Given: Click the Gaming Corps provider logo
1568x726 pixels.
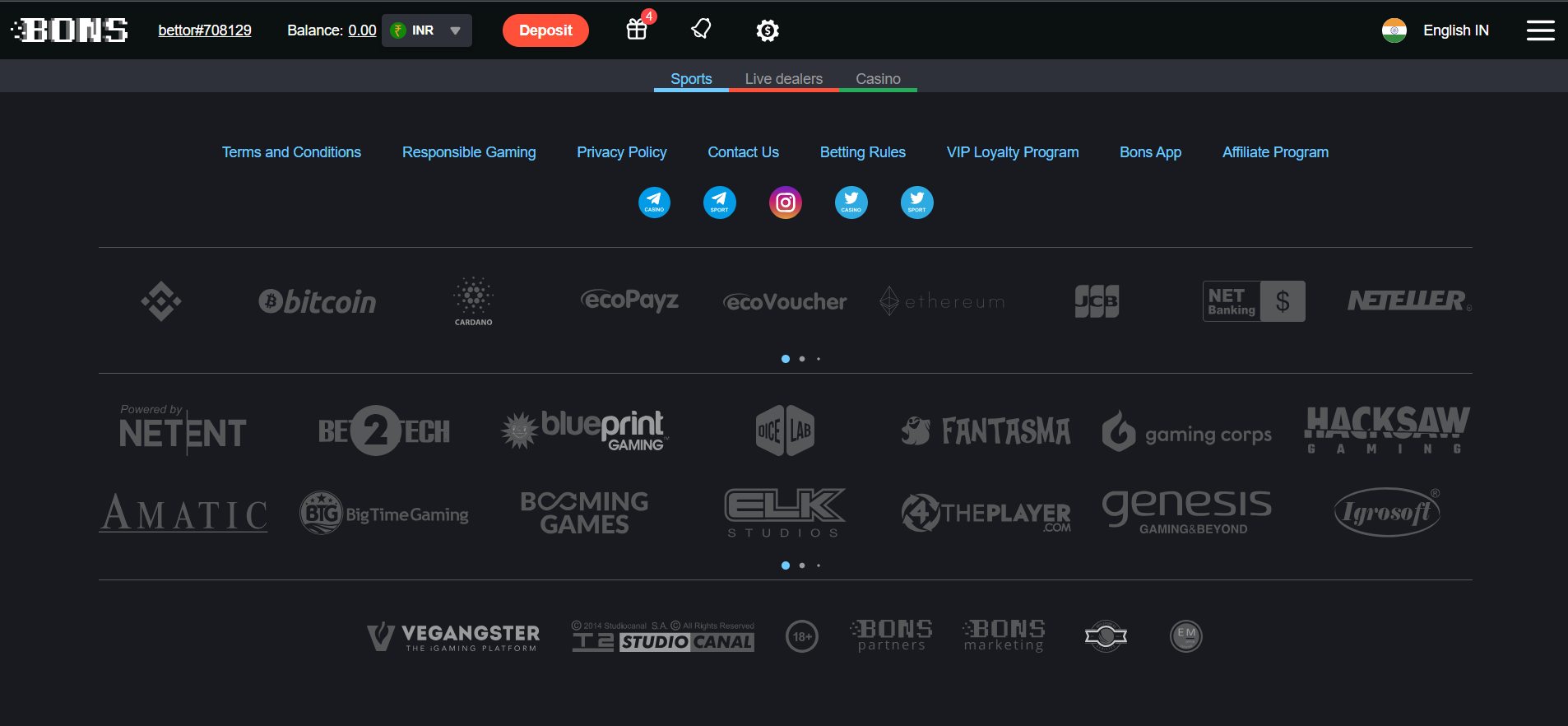Looking at the screenshot, I should [1187, 431].
